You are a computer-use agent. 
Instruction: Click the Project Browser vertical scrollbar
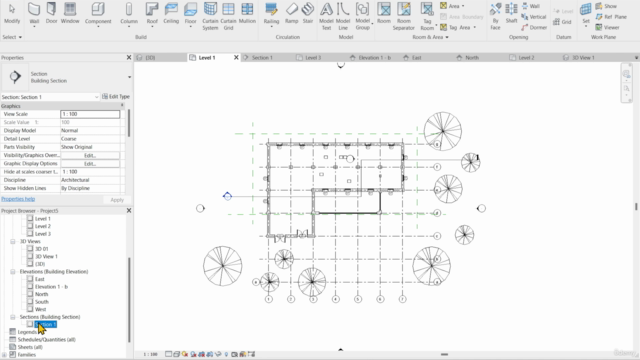click(x=129, y=299)
